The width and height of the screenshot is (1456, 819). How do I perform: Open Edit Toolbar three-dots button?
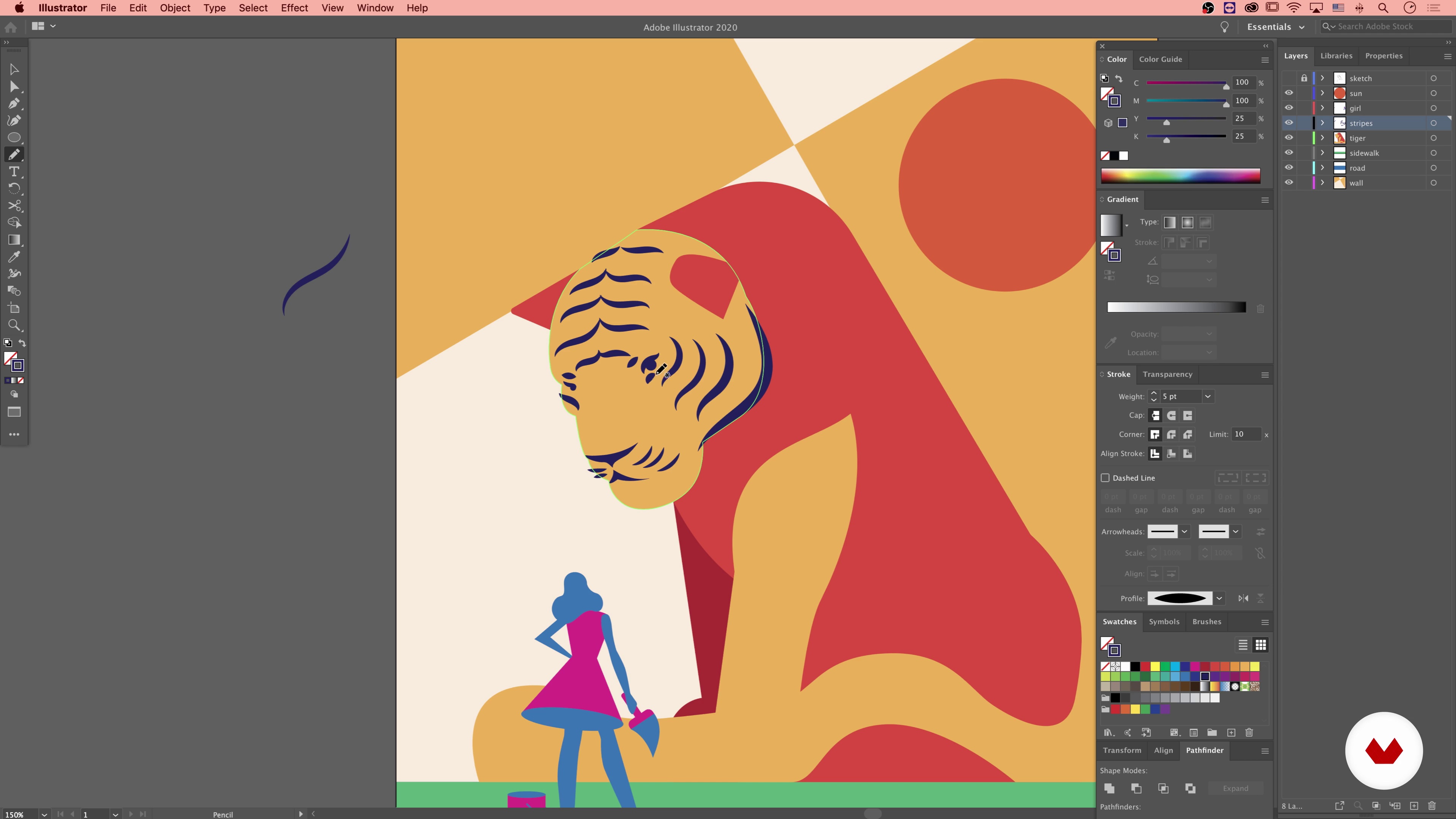(x=14, y=435)
